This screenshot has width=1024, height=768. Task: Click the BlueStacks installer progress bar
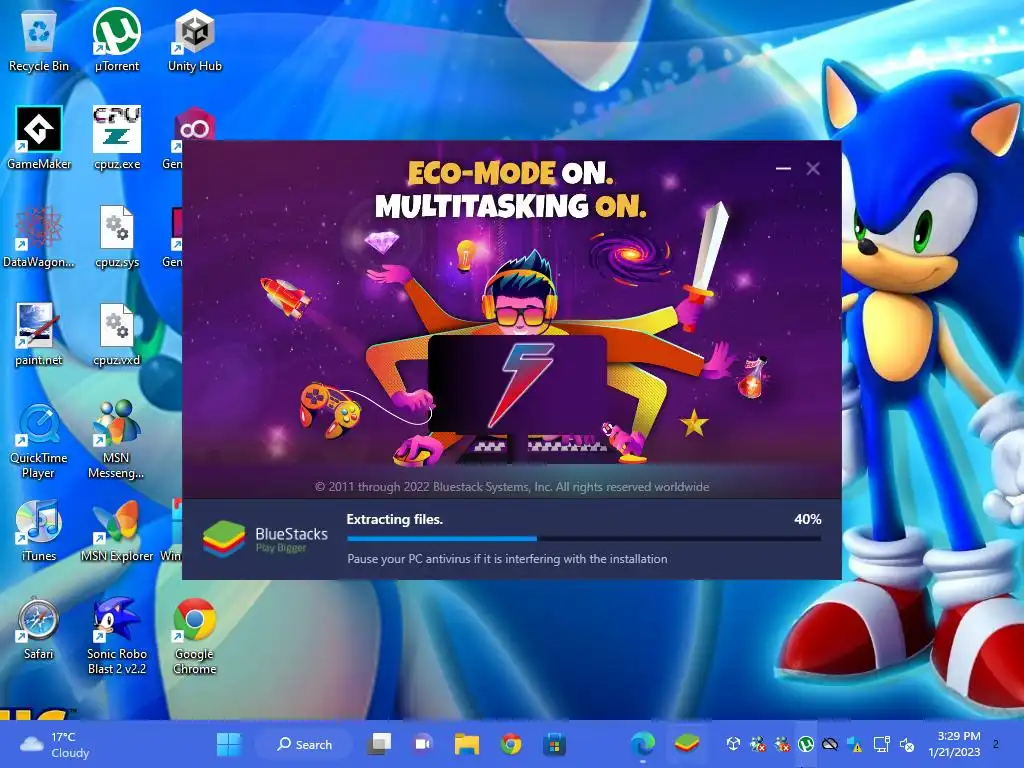coord(584,539)
